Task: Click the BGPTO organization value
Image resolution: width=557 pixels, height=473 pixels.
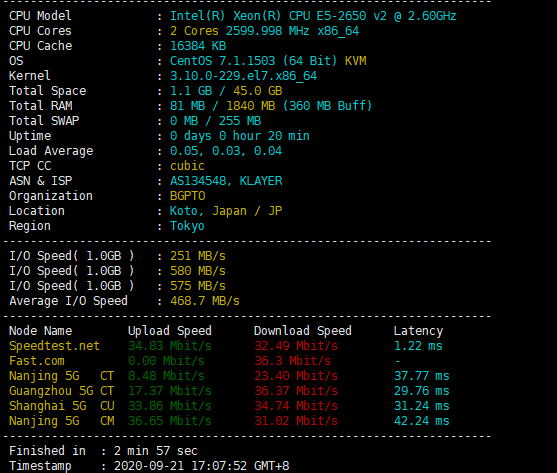Action: point(188,196)
